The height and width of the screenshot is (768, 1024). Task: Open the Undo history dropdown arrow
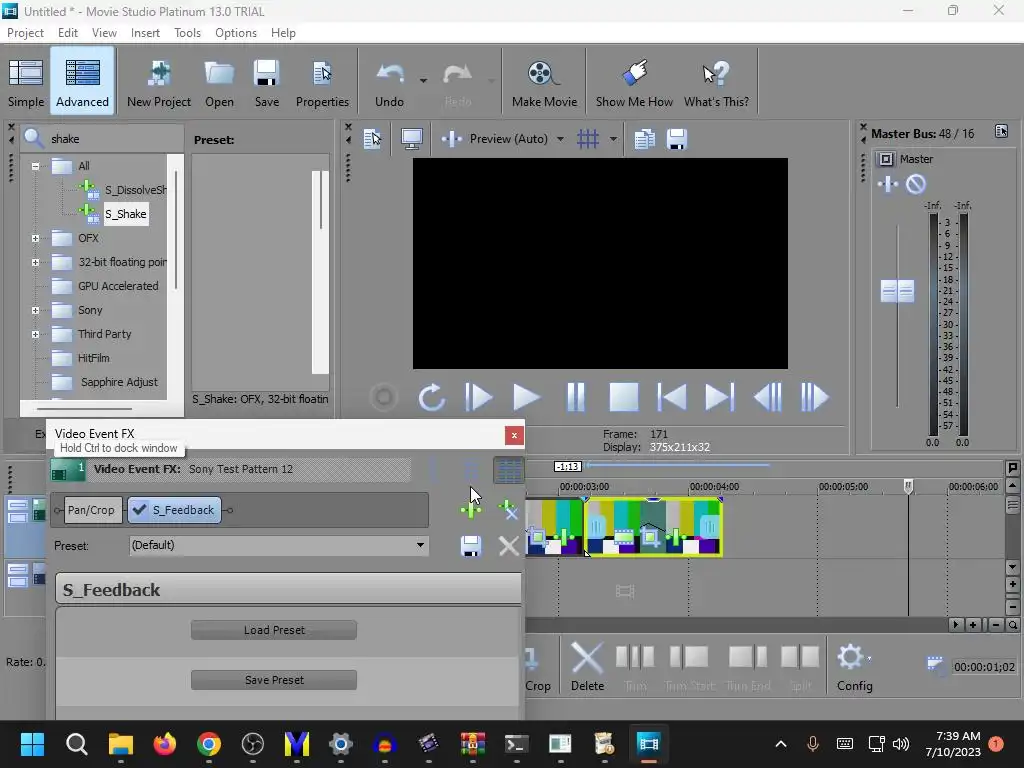[x=423, y=80]
